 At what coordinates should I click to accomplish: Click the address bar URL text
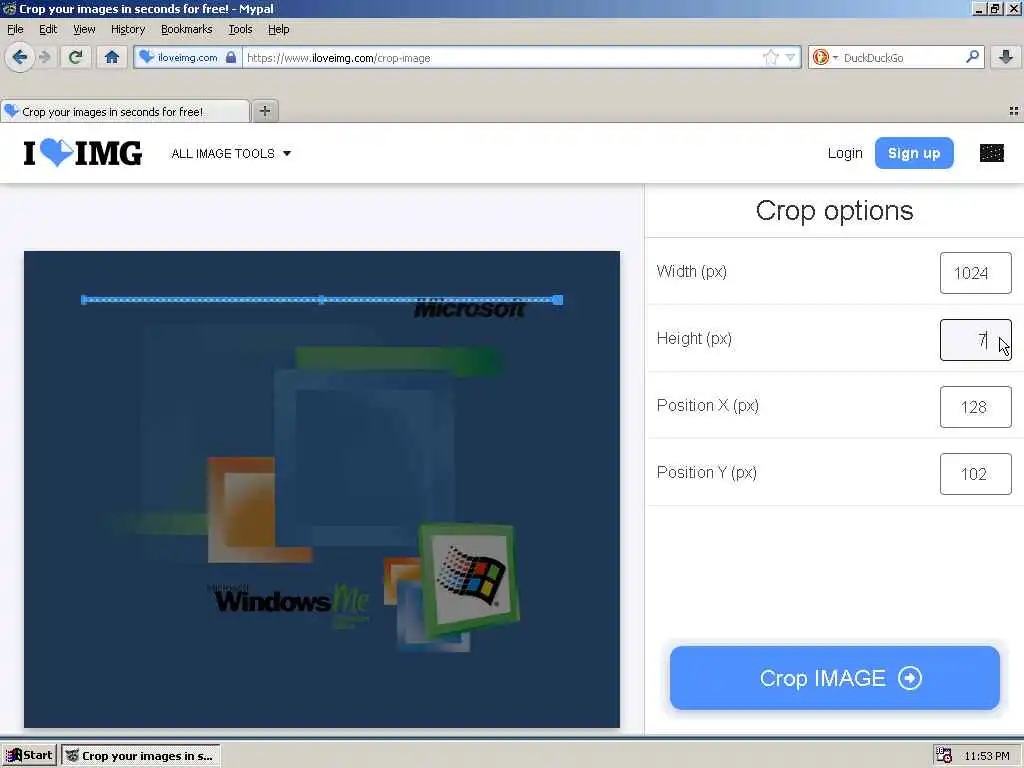[338, 58]
